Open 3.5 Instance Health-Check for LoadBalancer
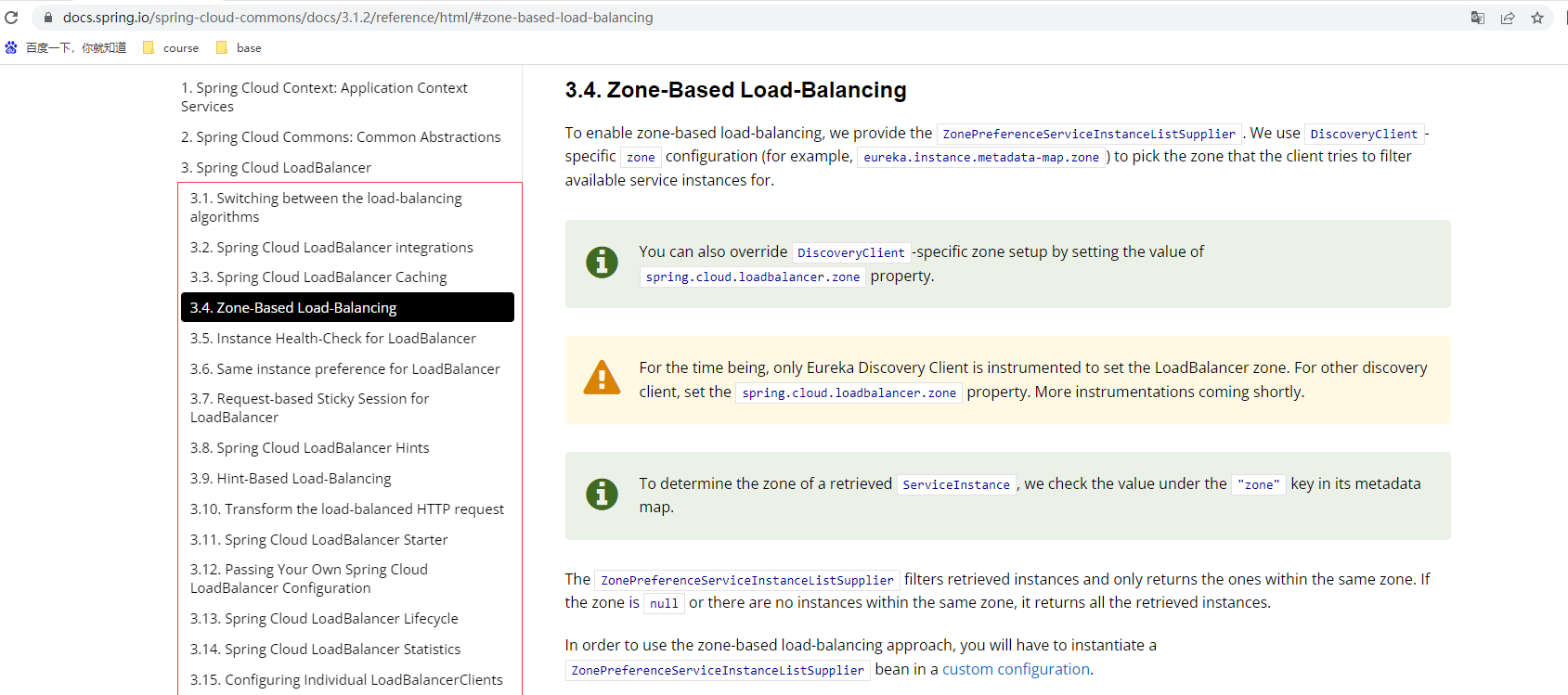Viewport: 1568px width, 695px height. click(333, 339)
